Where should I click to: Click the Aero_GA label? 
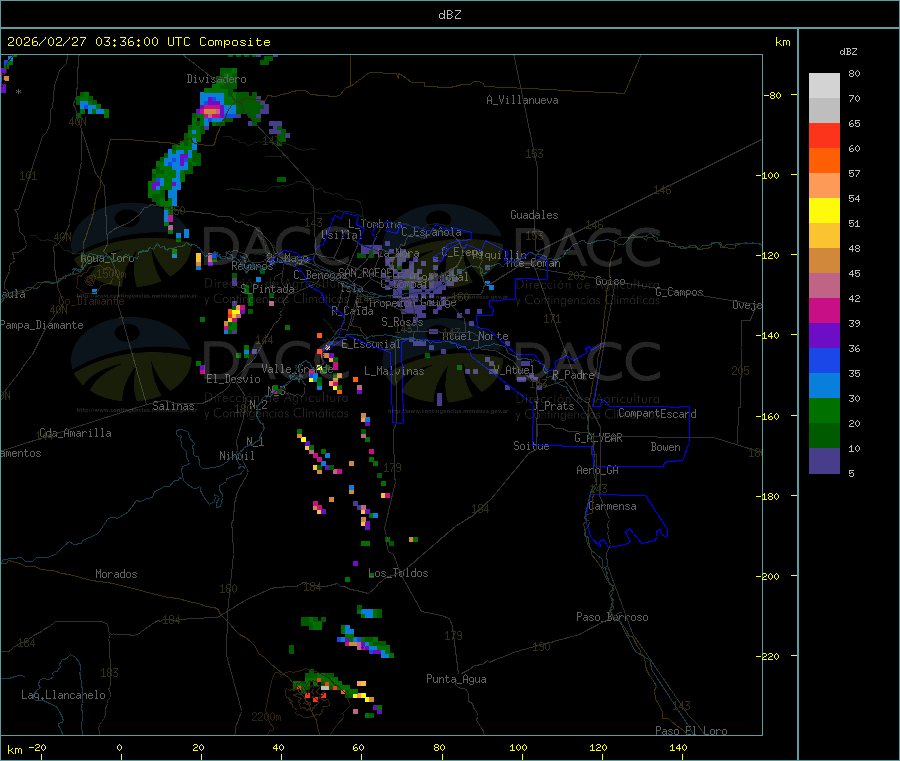click(x=598, y=470)
